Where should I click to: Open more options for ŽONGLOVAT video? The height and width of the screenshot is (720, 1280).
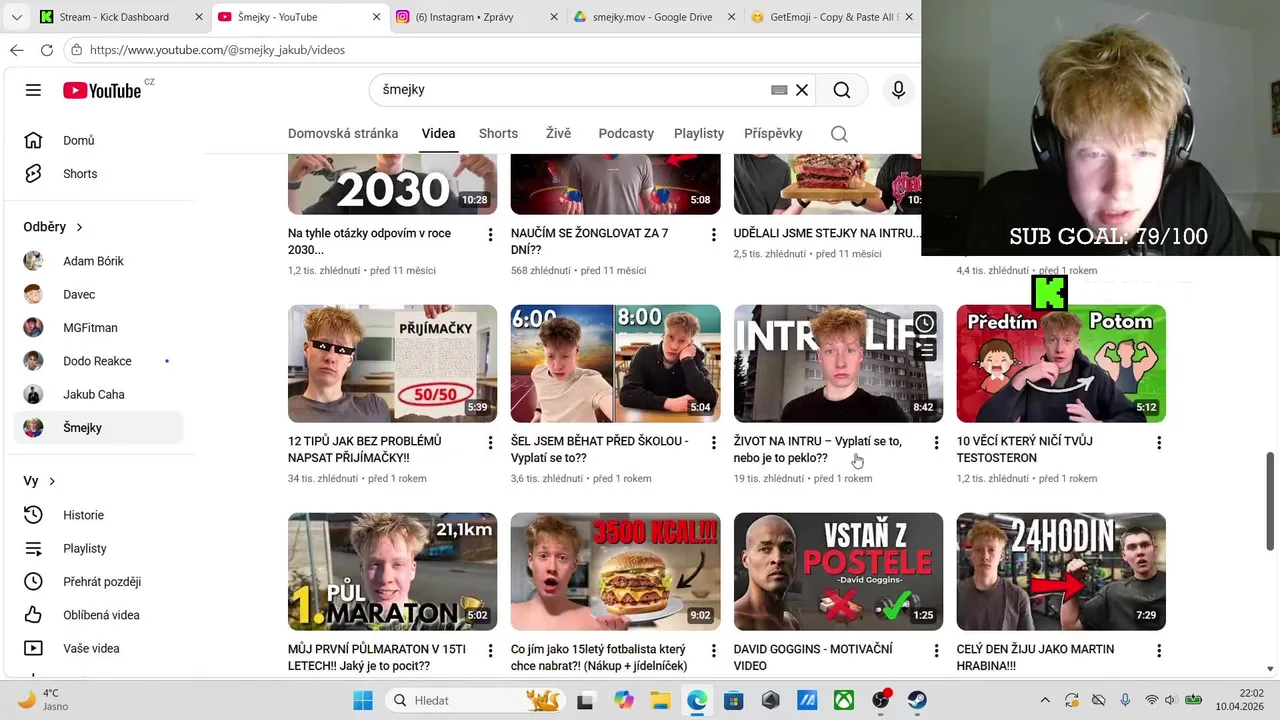713,235
